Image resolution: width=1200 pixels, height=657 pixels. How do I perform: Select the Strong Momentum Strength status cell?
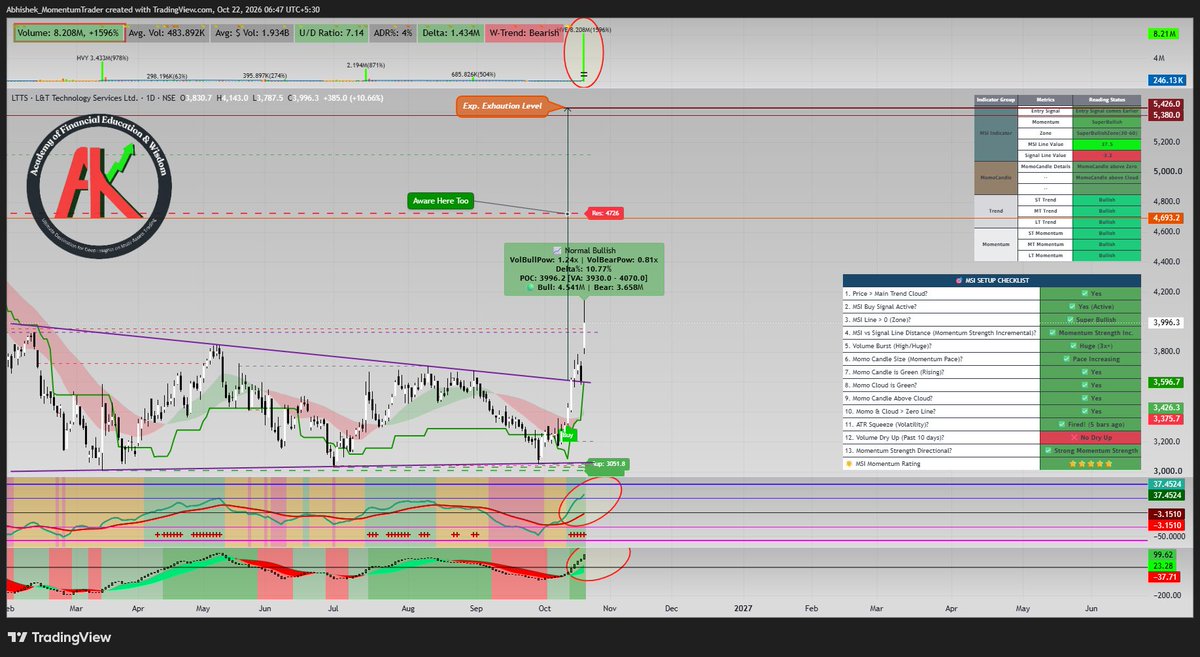tap(1090, 450)
